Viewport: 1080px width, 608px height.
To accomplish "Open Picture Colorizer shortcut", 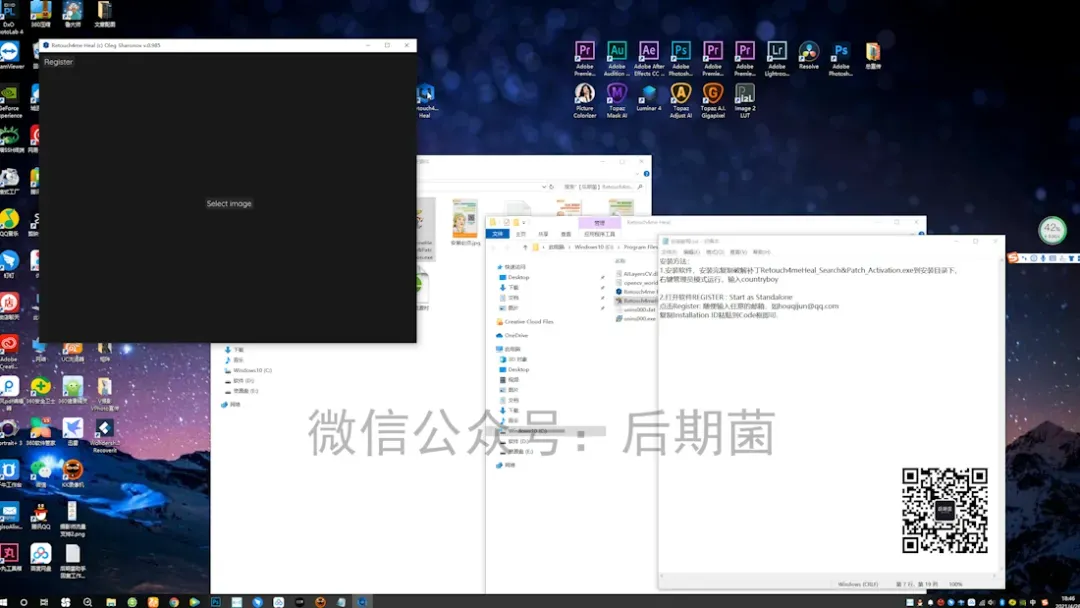I will pyautogui.click(x=585, y=101).
